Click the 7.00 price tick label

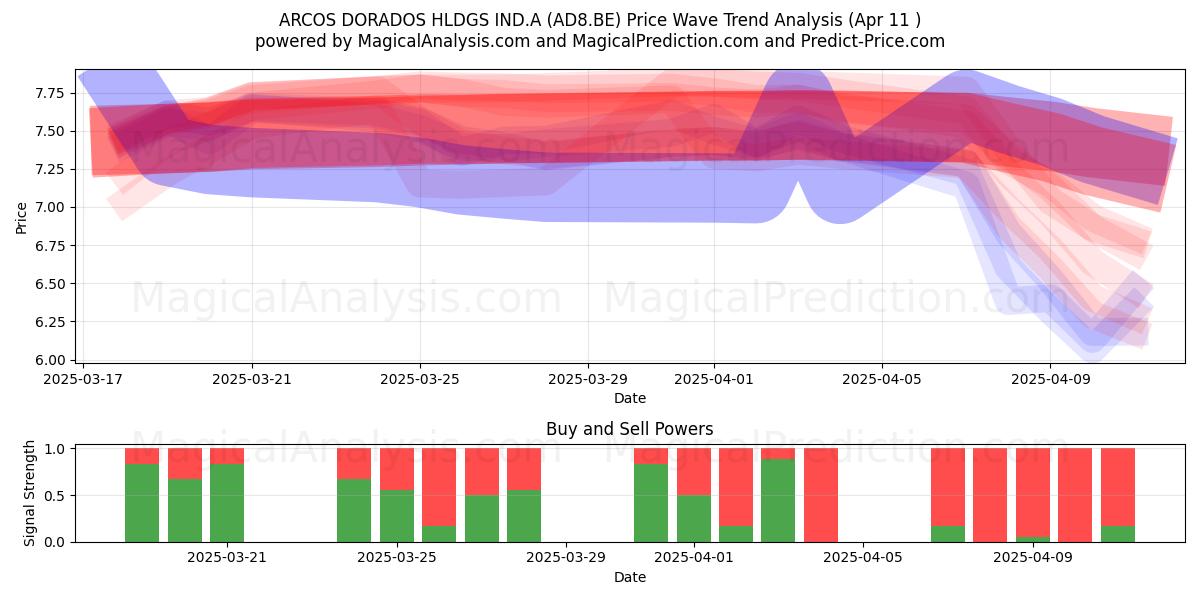coord(52,207)
